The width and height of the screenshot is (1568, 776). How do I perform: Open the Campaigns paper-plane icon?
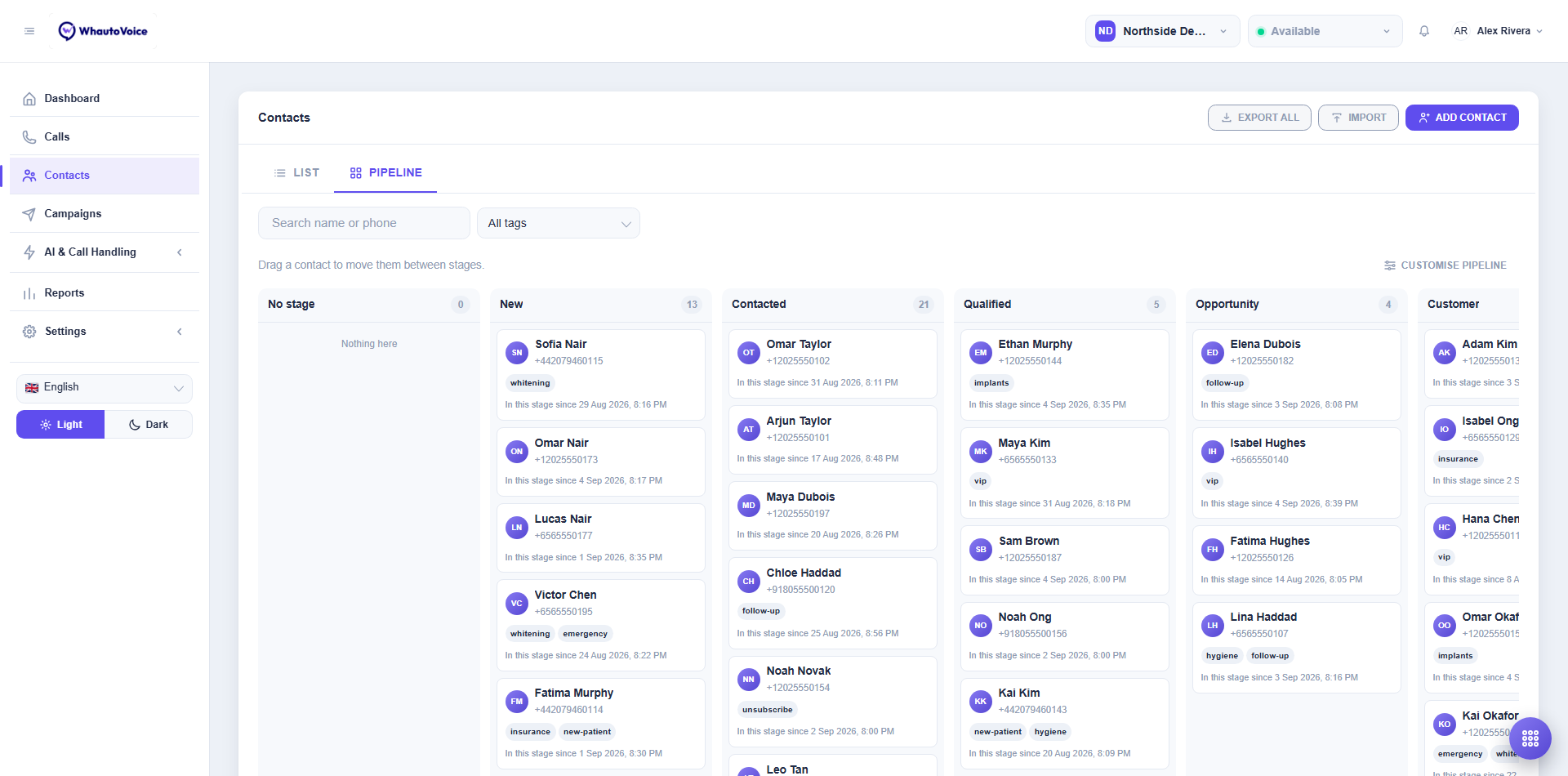(x=29, y=214)
